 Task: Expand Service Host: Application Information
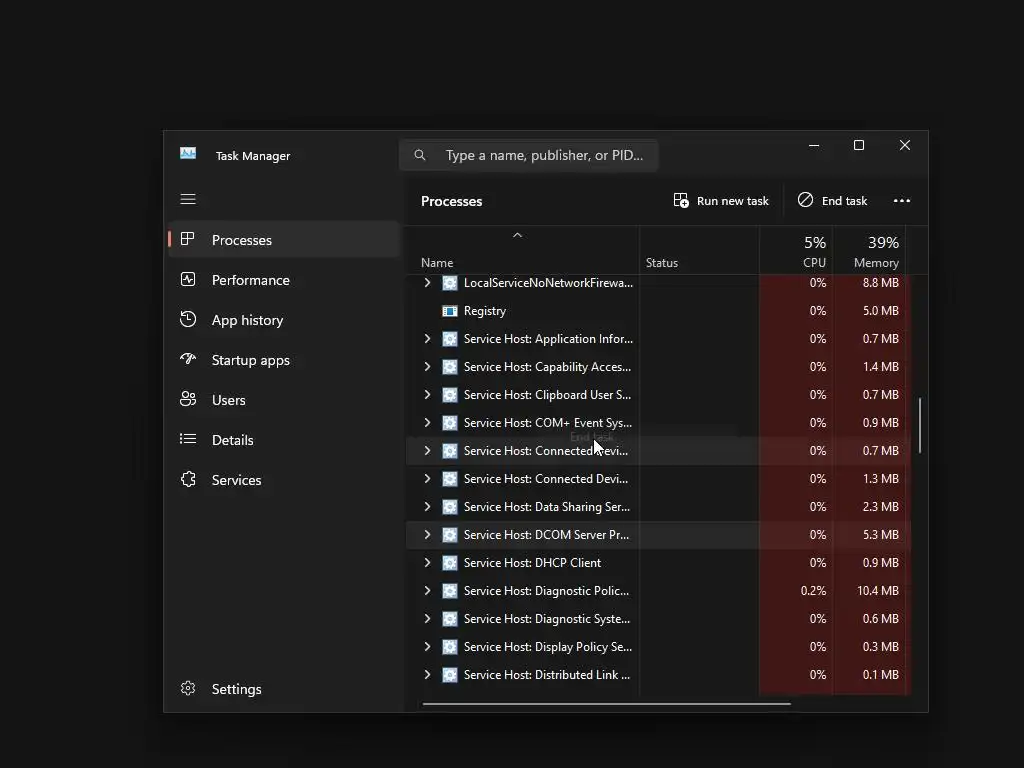coord(427,338)
